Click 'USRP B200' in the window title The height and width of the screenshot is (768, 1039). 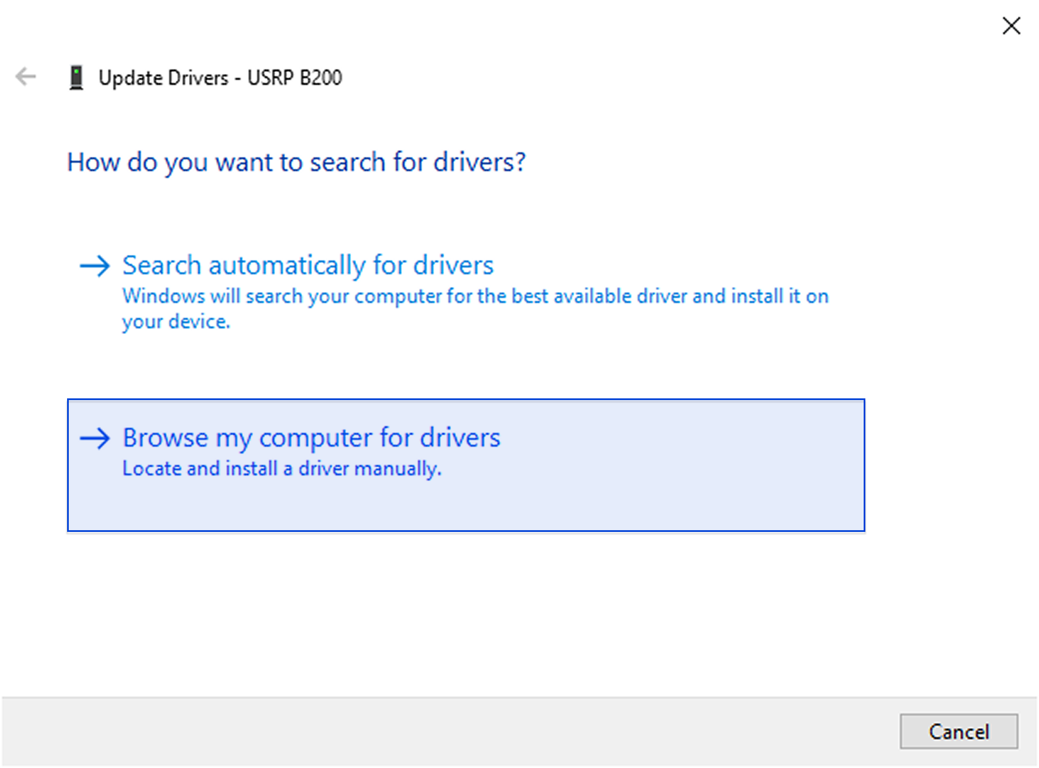(x=295, y=78)
